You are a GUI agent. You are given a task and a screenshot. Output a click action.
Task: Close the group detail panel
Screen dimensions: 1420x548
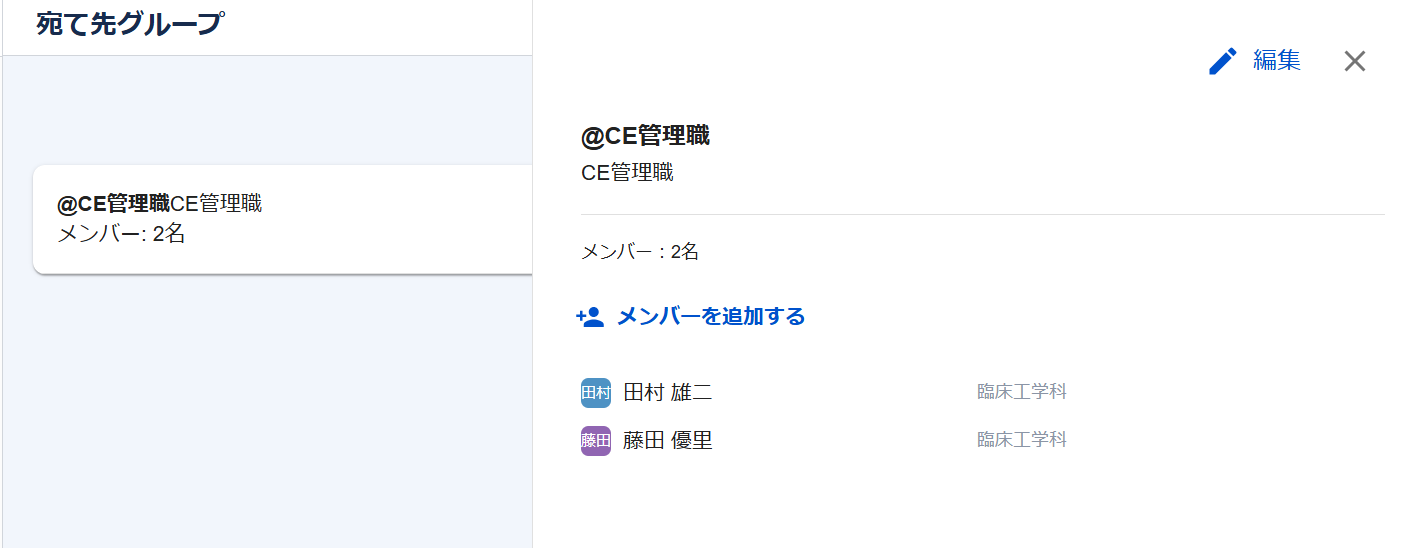click(x=1354, y=61)
